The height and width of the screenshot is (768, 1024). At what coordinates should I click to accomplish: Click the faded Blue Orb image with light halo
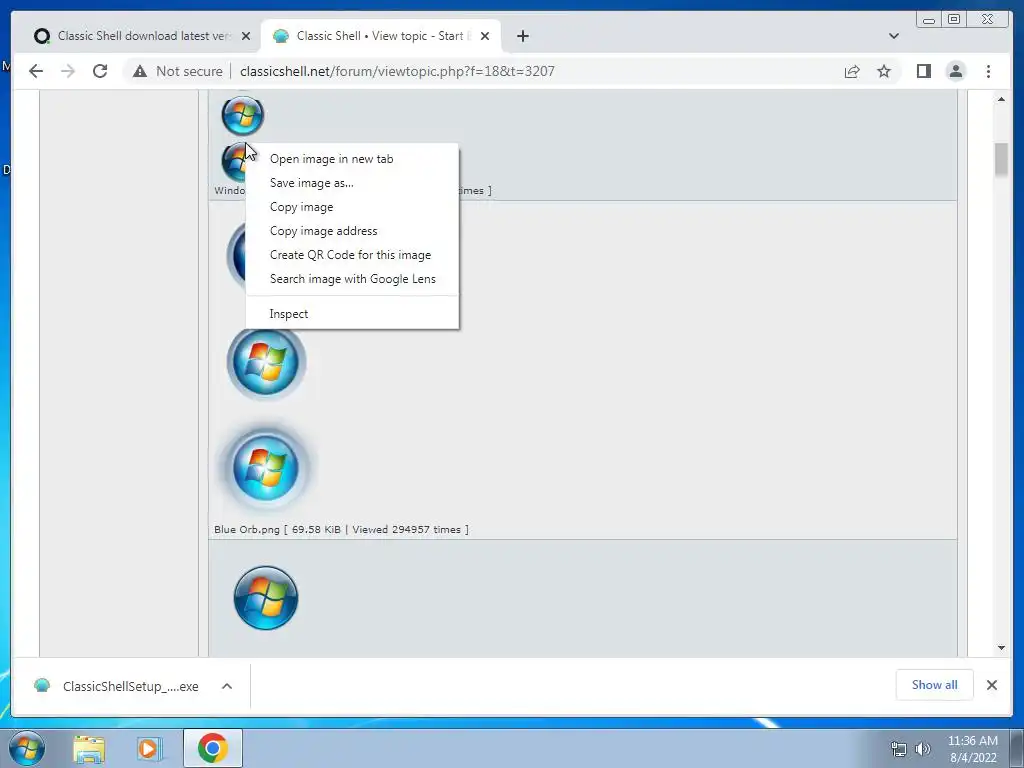click(x=266, y=362)
